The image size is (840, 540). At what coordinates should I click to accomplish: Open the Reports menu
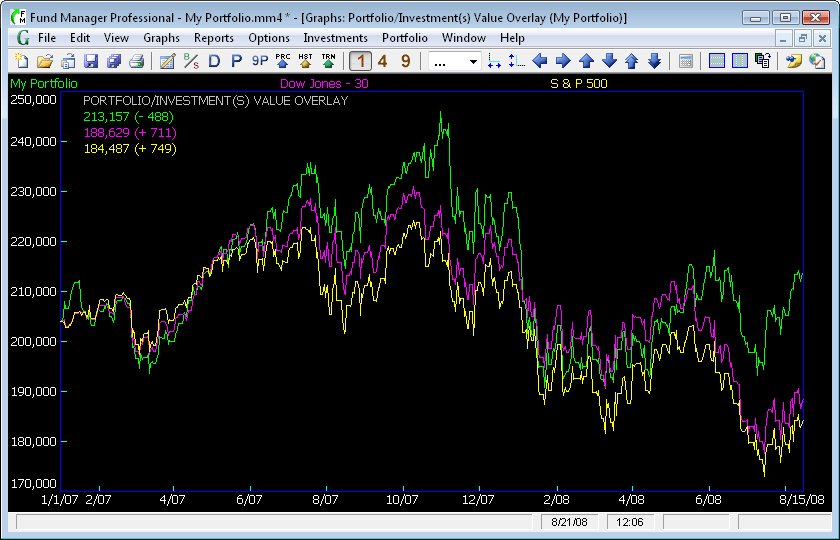[214, 38]
